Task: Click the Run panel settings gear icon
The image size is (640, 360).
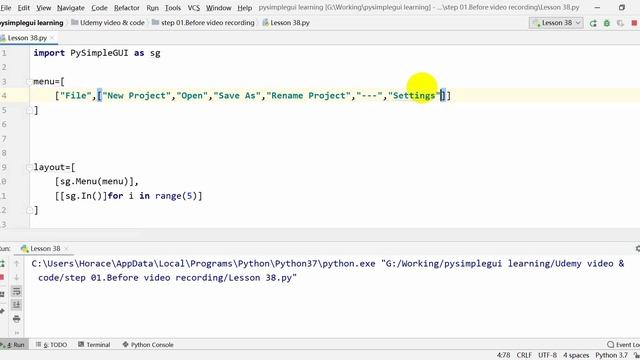Action: coord(638,249)
